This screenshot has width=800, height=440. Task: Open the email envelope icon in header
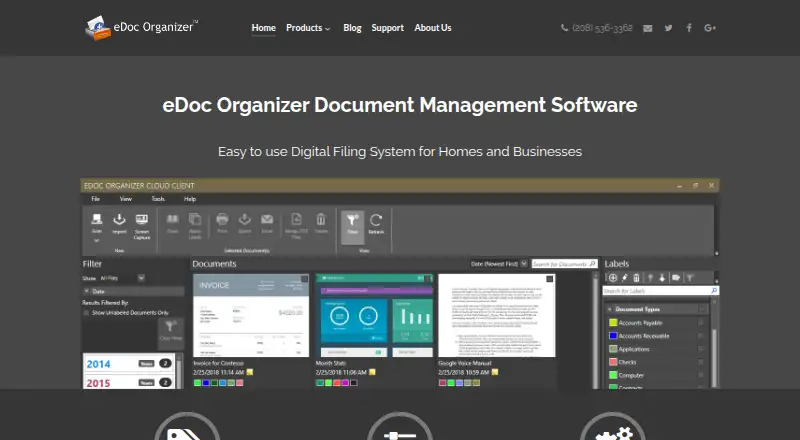647,28
